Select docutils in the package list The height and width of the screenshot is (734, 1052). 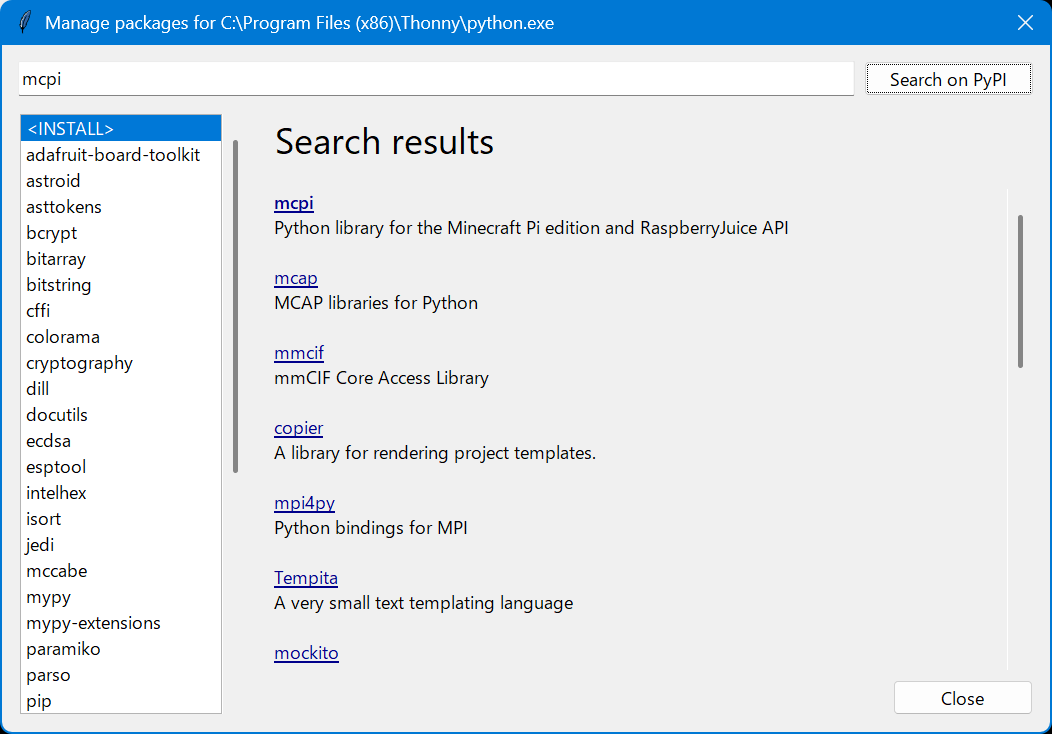121,415
